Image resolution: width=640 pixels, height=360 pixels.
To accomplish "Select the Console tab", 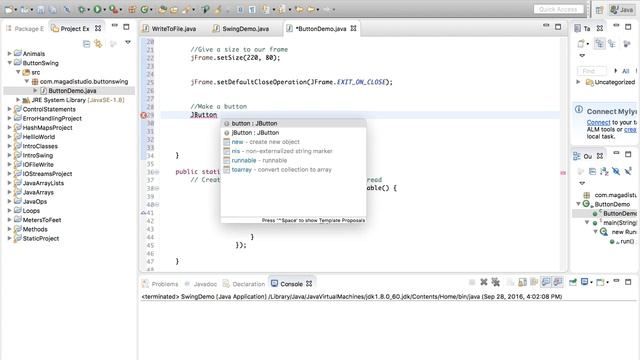I will pos(291,284).
